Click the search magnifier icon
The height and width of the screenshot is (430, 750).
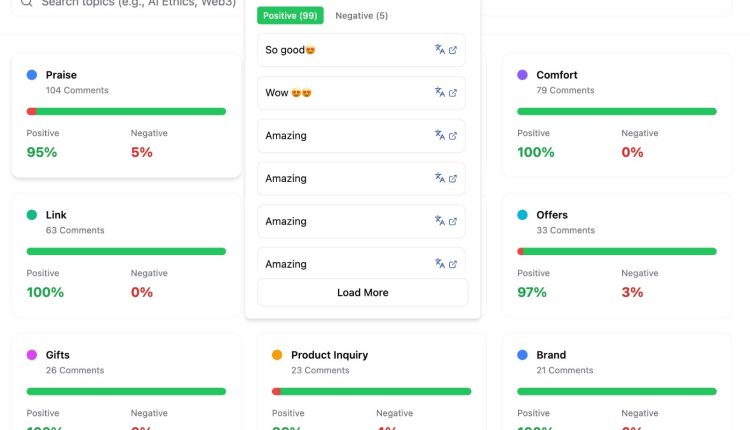27,3
